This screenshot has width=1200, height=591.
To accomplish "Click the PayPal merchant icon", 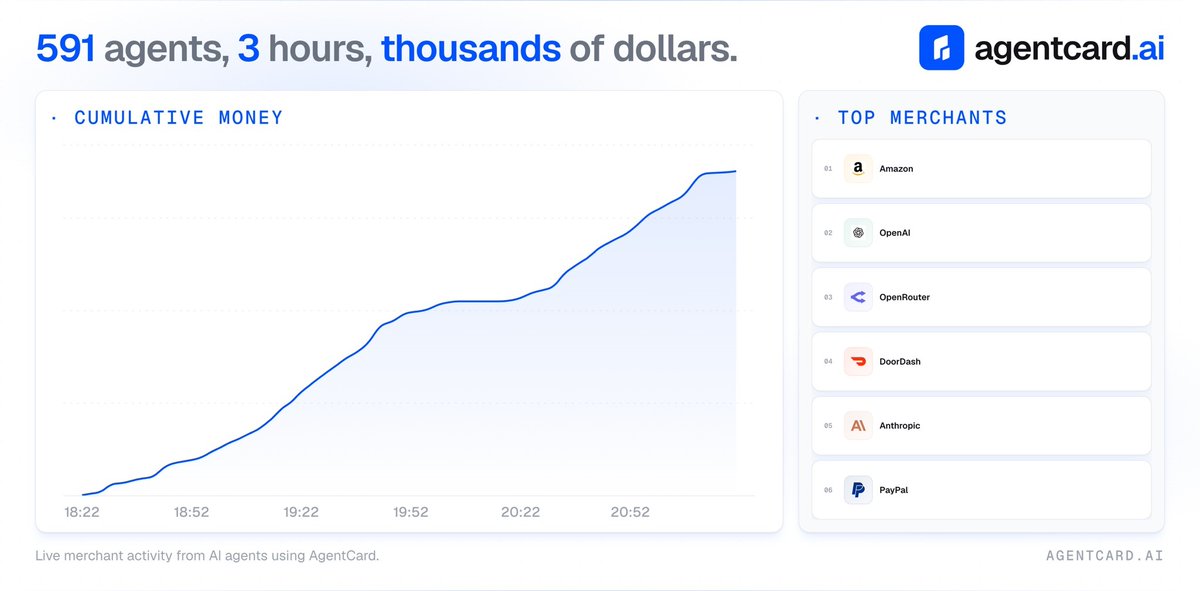I will [x=858, y=490].
